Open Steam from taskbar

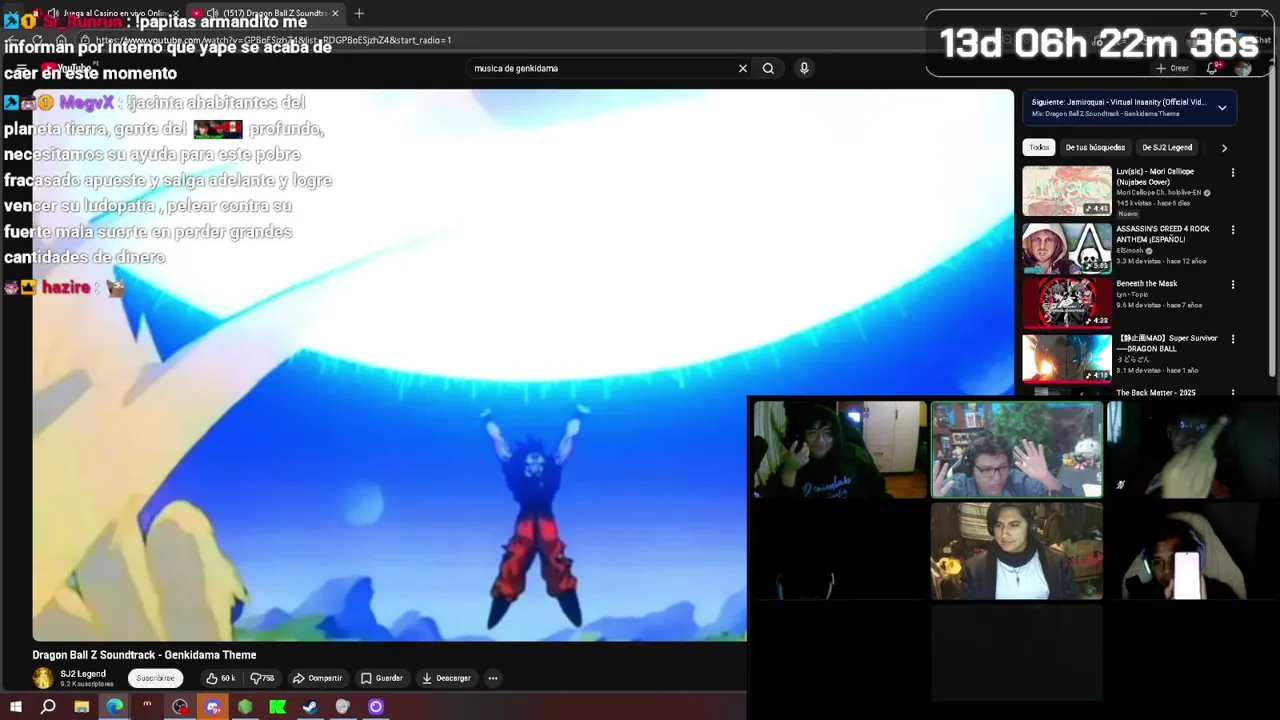click(310, 707)
